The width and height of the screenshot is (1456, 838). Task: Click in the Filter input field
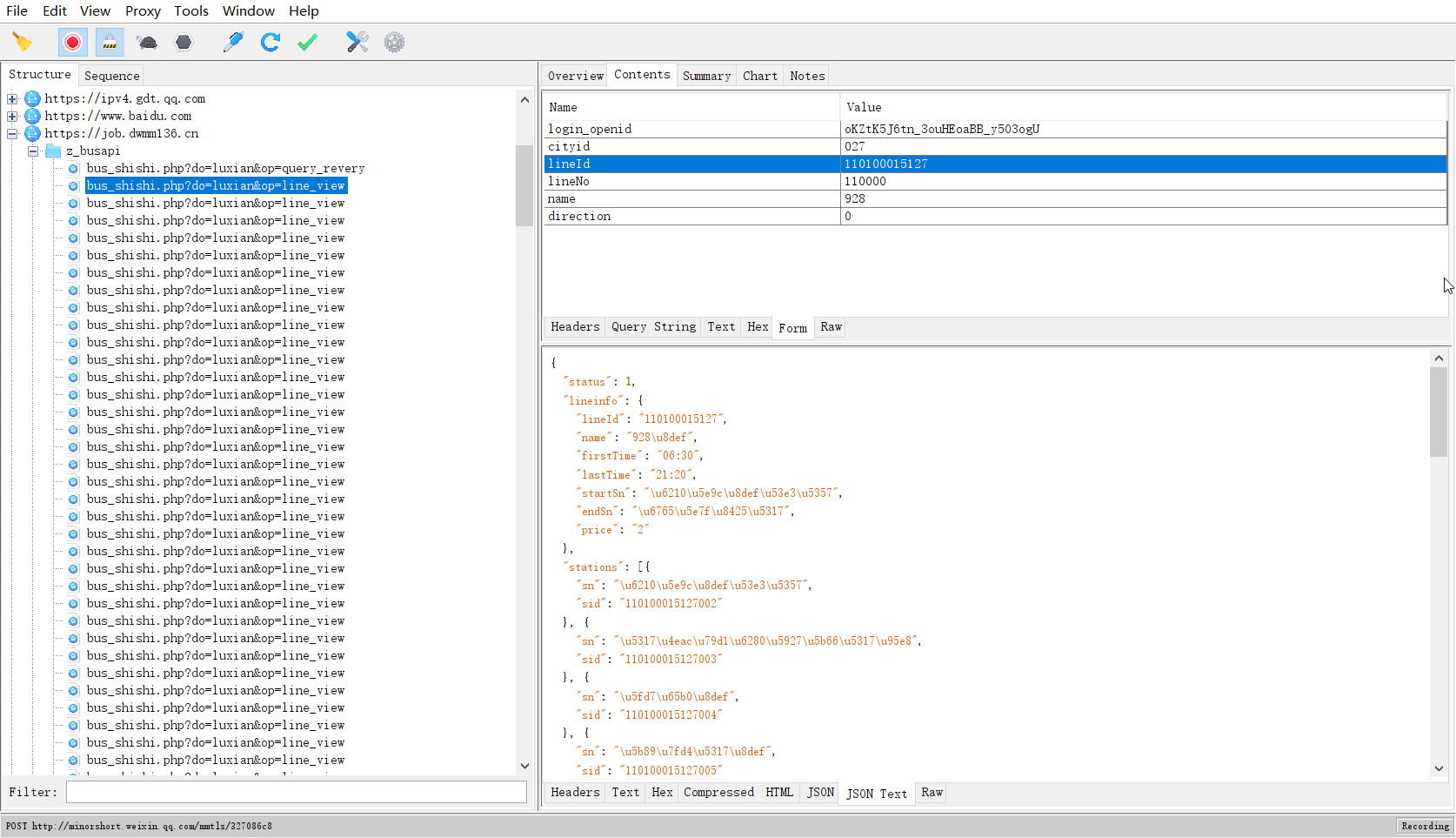(x=296, y=792)
